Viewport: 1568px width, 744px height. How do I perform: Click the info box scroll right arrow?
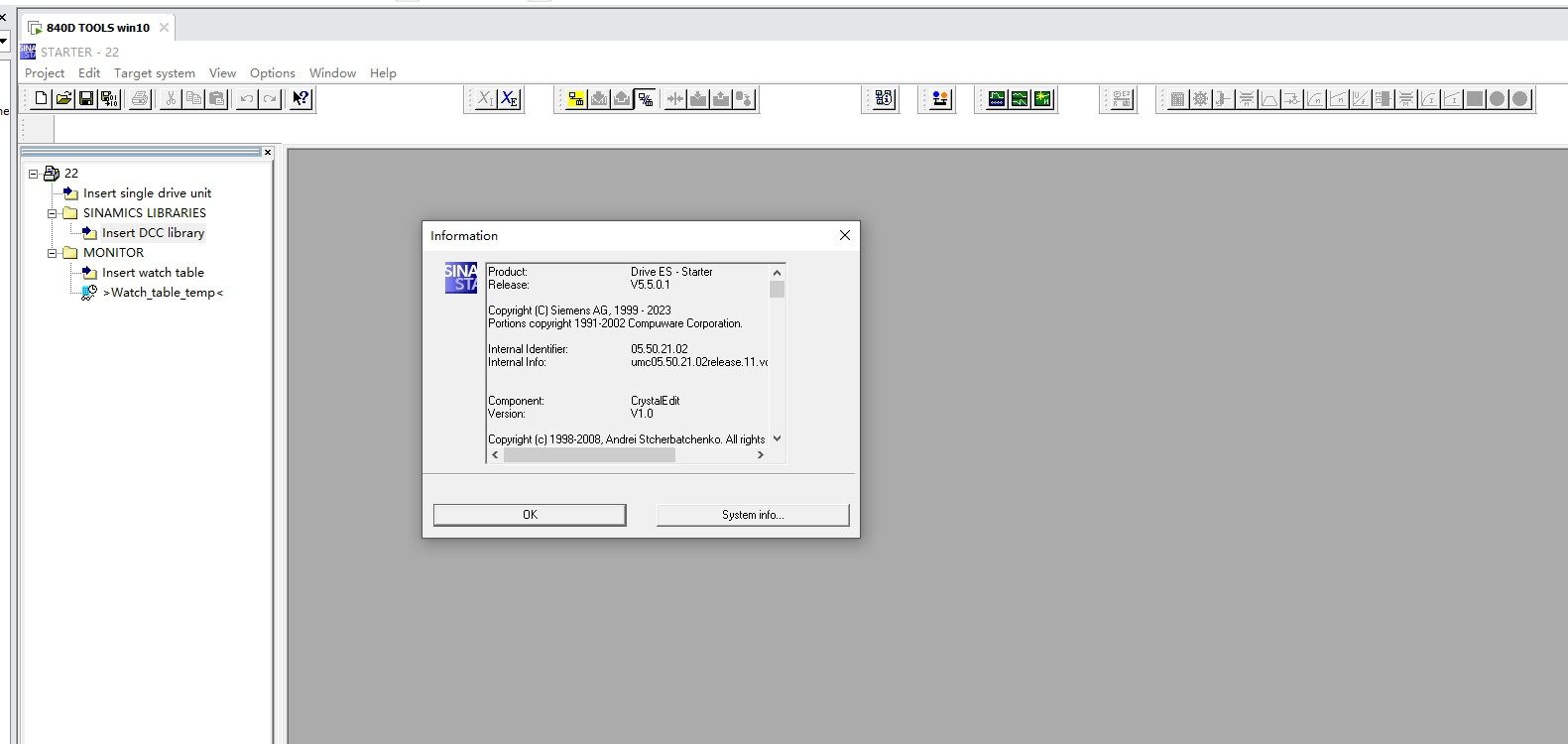coord(761,455)
